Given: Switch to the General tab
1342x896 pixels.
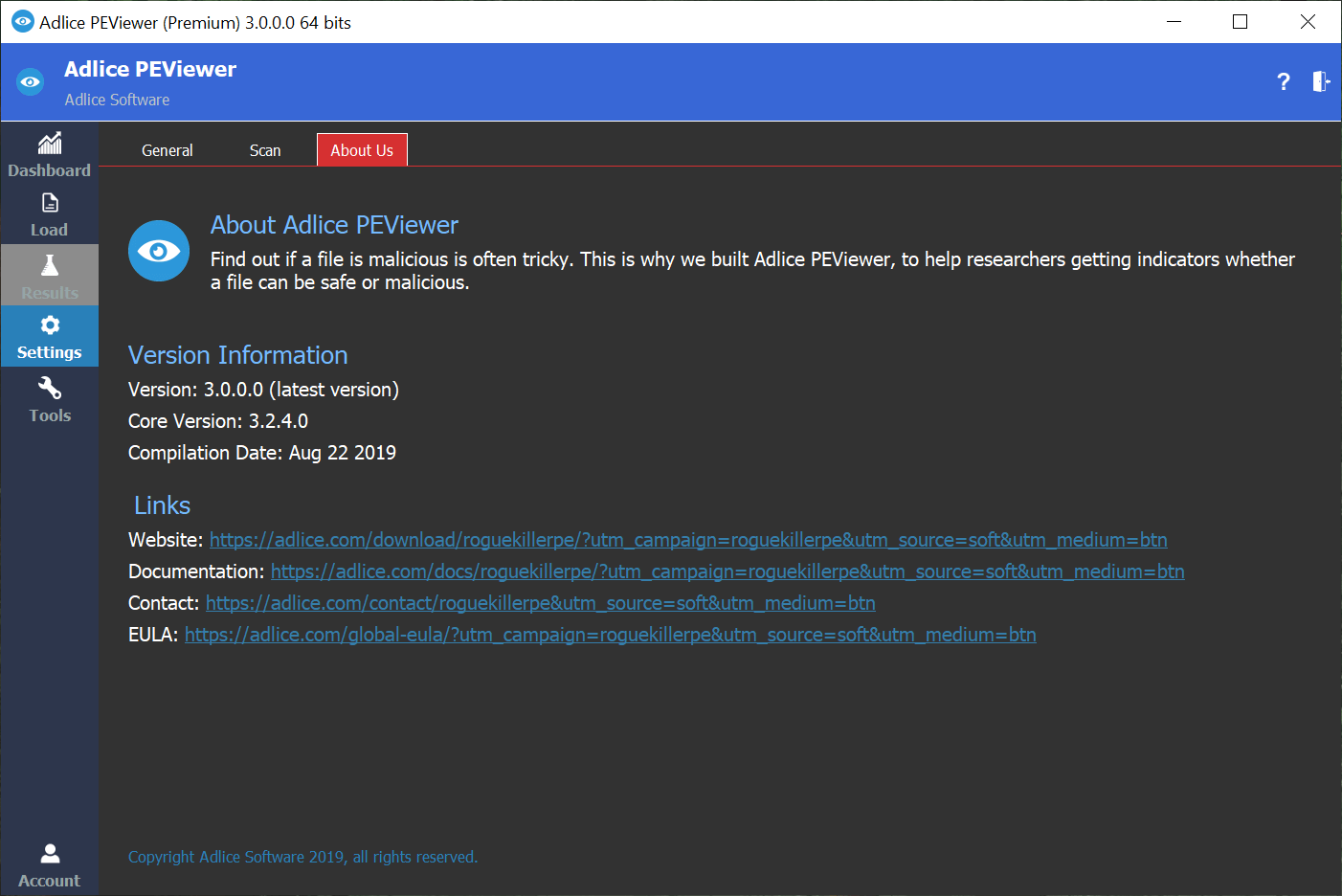Looking at the screenshot, I should pos(167,150).
